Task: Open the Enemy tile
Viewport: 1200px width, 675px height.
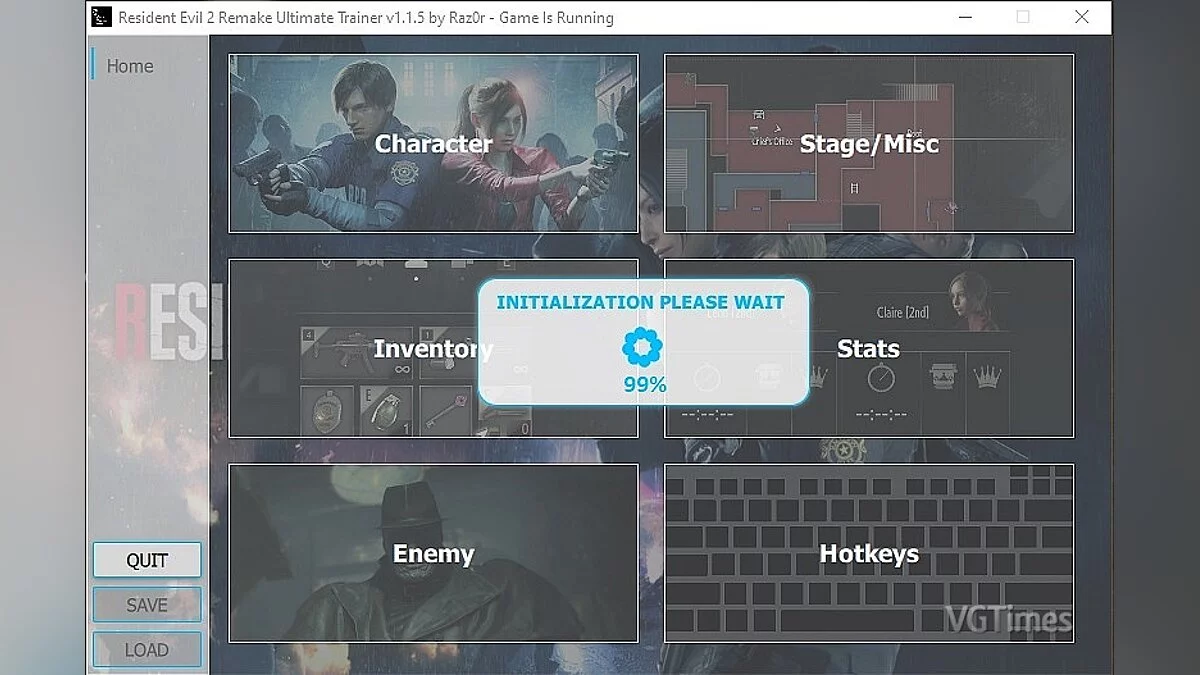Action: (x=433, y=553)
